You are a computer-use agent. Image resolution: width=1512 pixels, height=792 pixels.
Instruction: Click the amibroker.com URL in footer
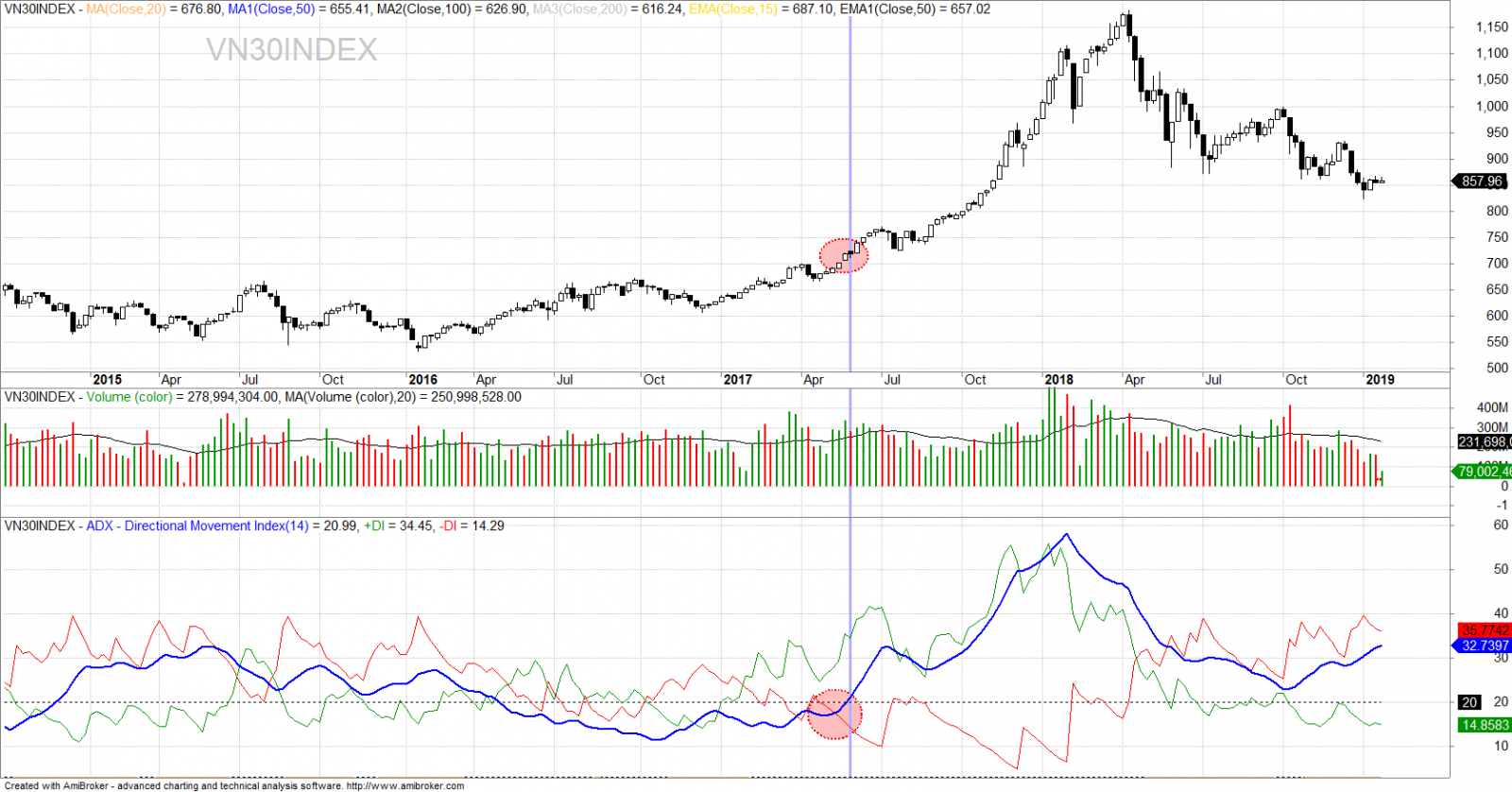405,785
